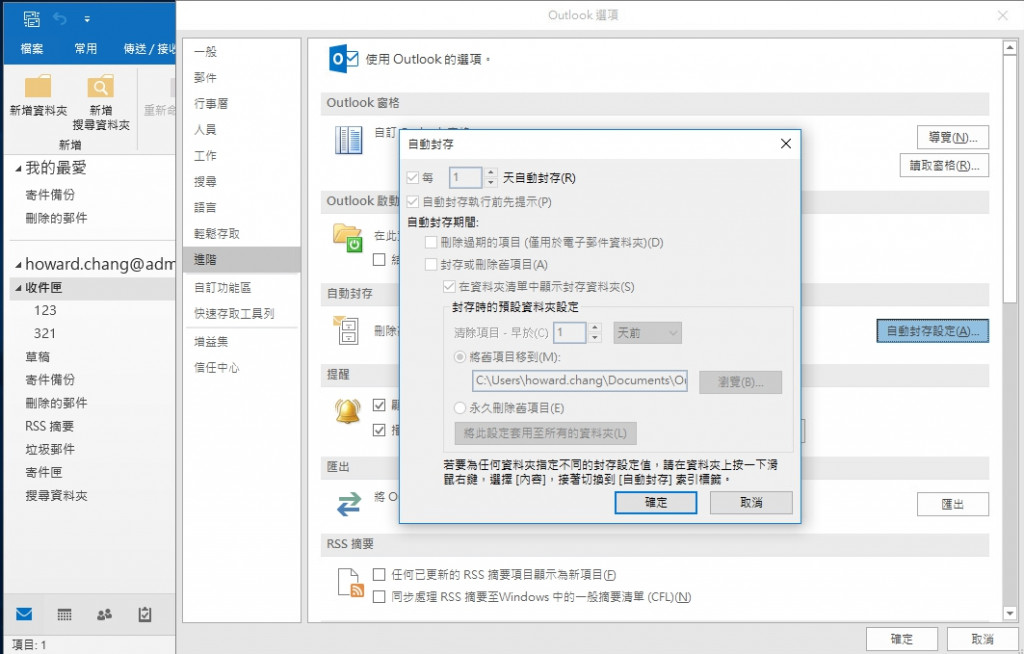Click the Outlook startup folder icon

[347, 238]
